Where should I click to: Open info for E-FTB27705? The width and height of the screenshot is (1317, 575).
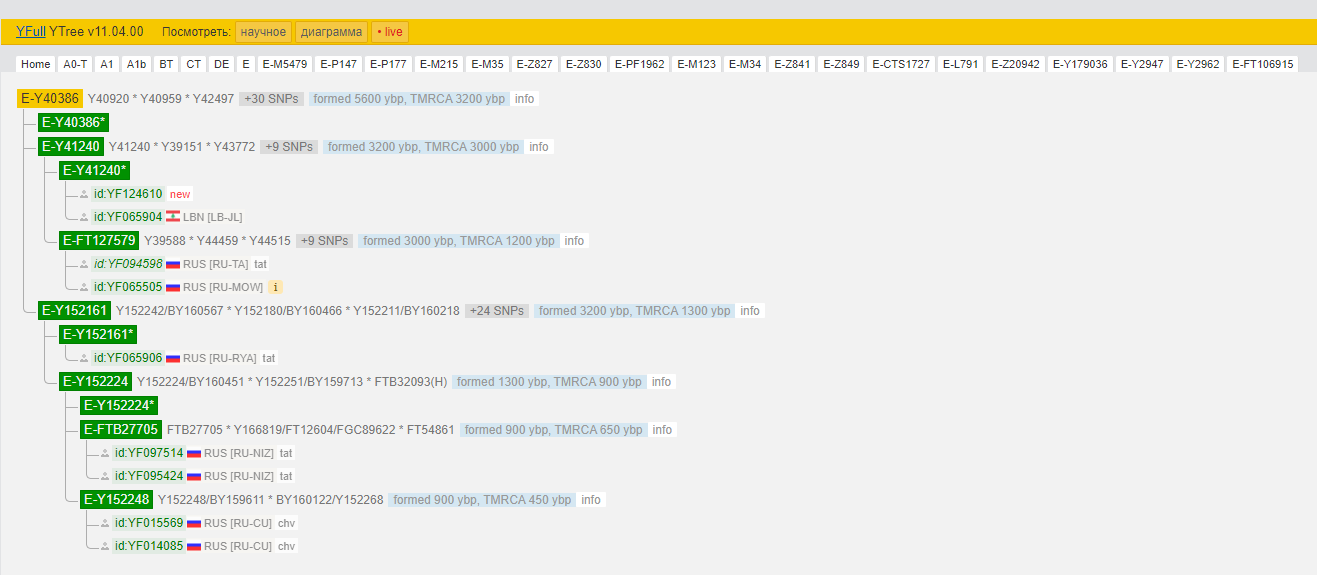[662, 430]
